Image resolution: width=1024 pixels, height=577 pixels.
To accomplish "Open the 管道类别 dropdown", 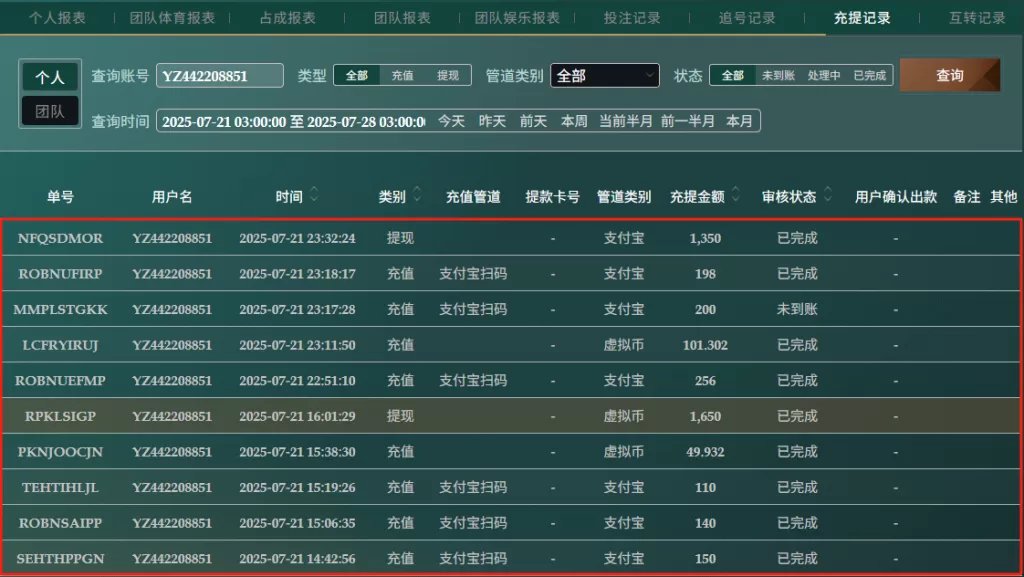I will point(605,76).
